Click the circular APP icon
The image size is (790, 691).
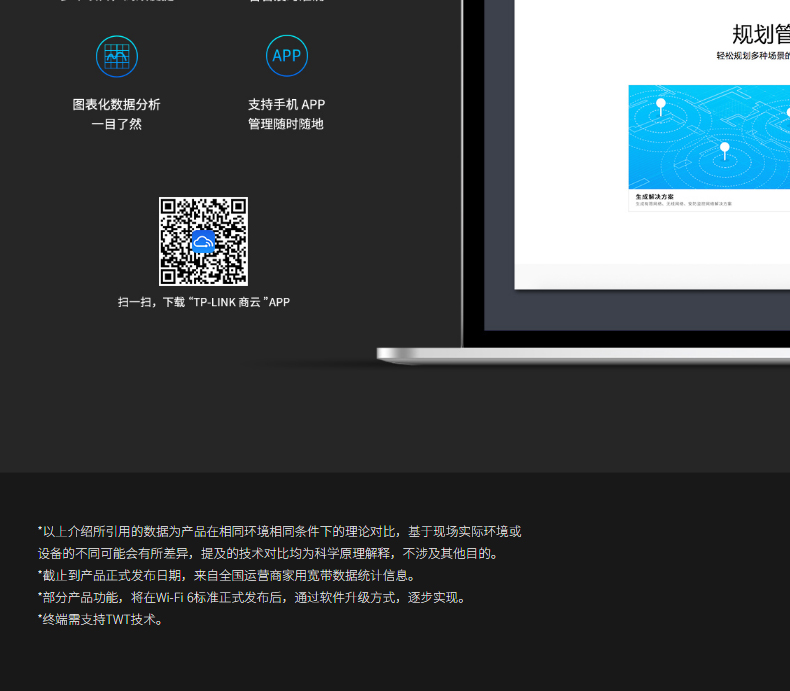tap(287, 55)
